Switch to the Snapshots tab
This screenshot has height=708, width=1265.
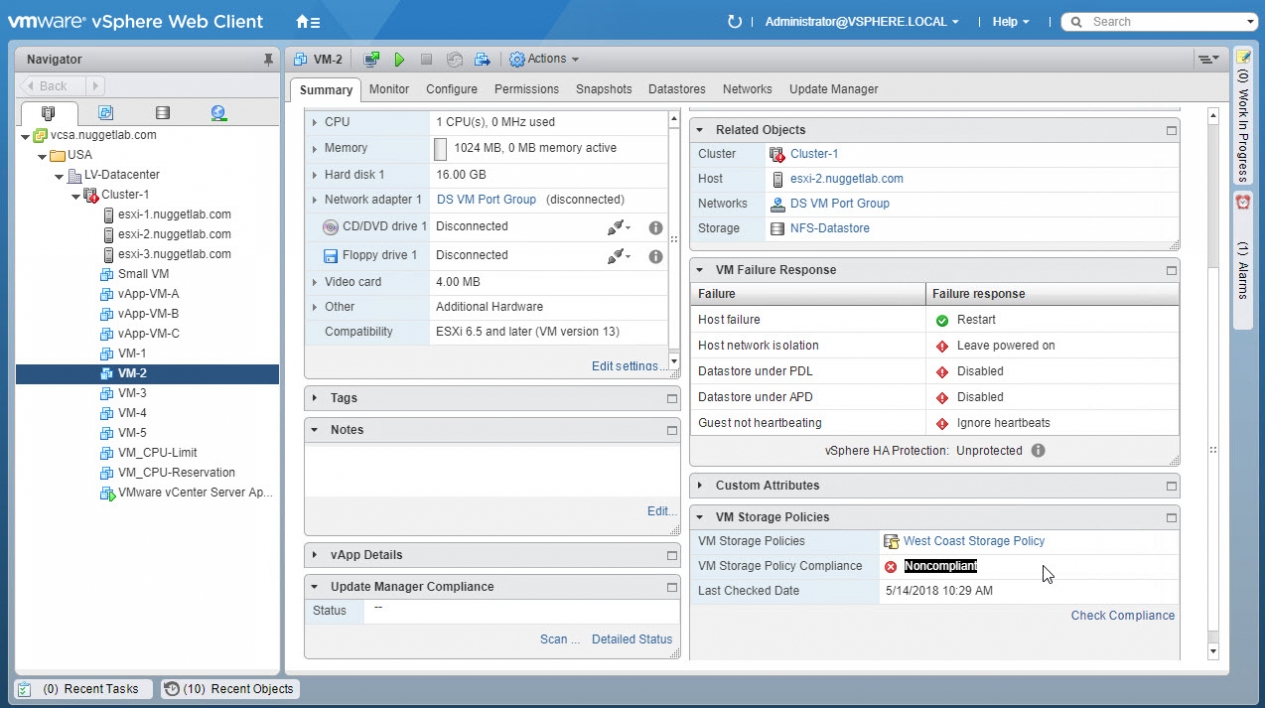pos(603,89)
